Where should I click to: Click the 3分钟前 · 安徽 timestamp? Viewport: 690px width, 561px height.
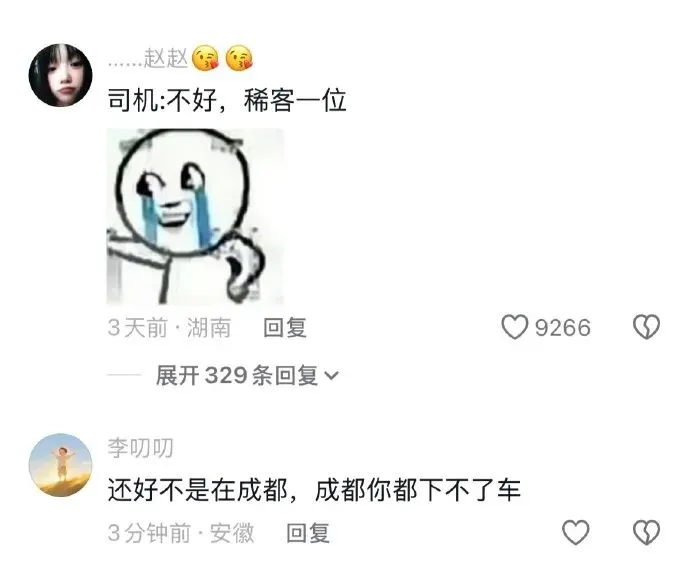(181, 533)
